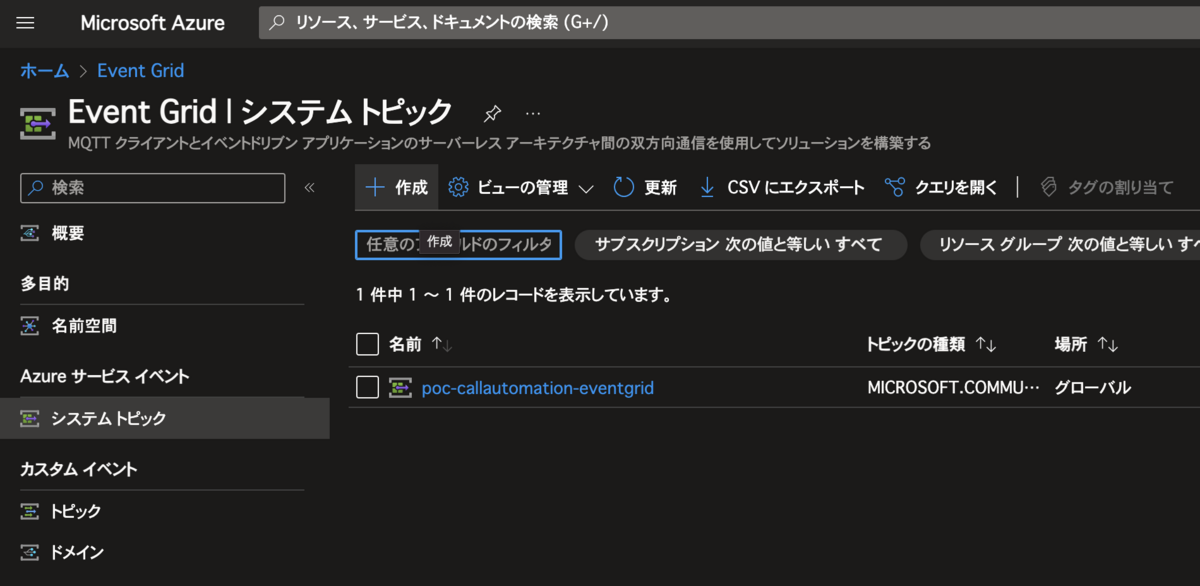Viewport: 1200px width, 586px height.
Task: Click タグの割り当て in the toolbar
Action: pyautogui.click(x=1106, y=187)
